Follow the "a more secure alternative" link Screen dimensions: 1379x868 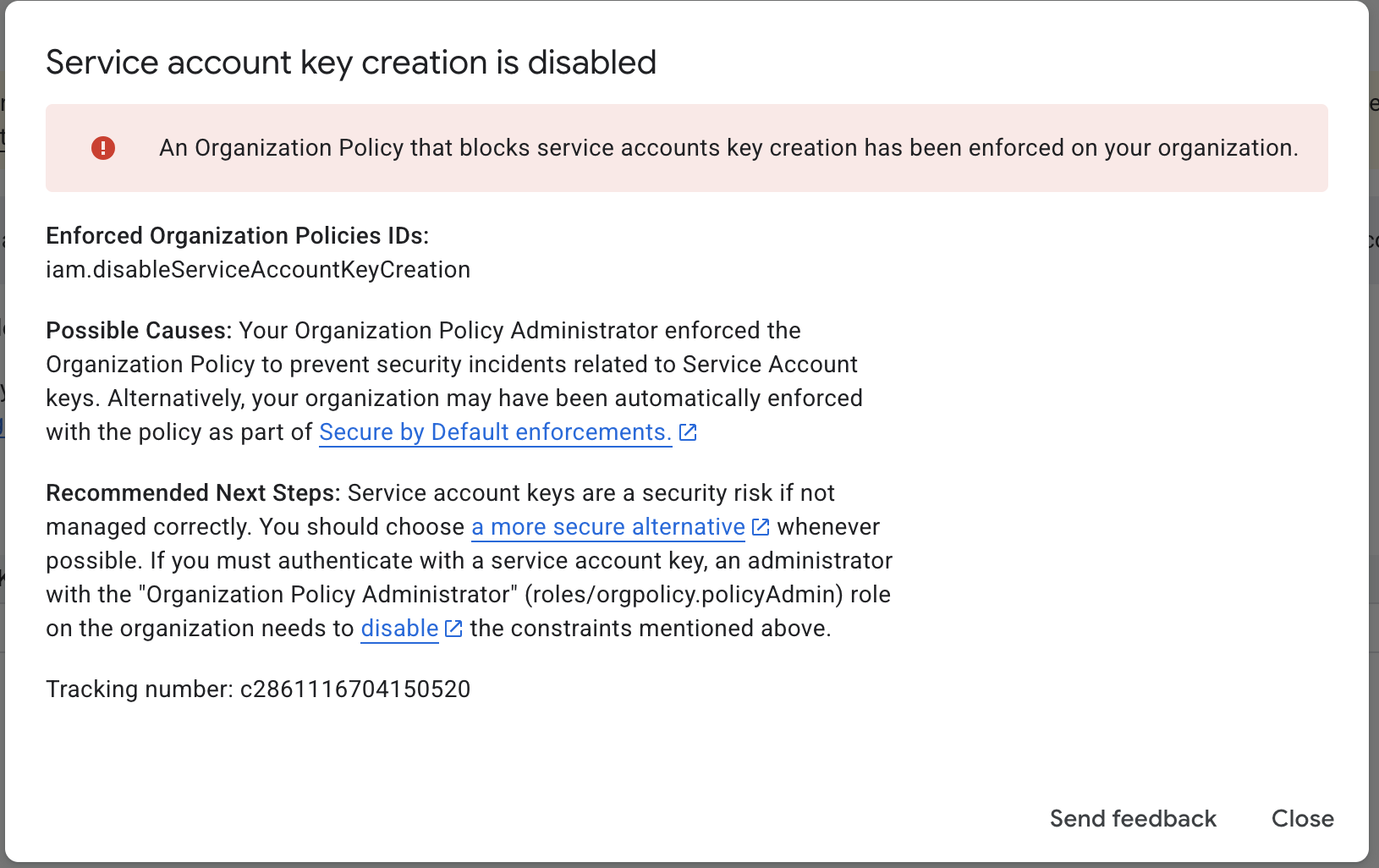(607, 526)
